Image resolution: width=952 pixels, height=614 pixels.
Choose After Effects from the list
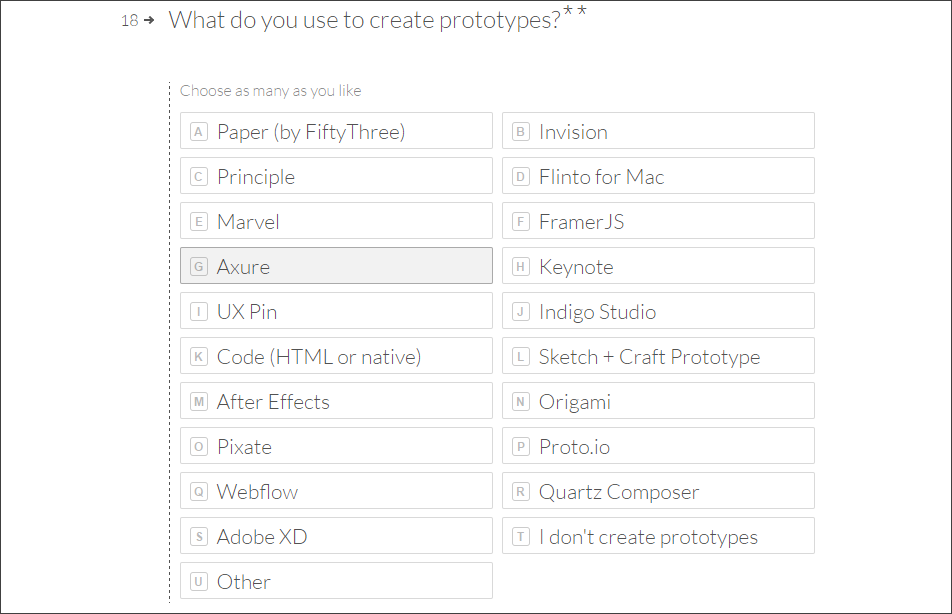tap(336, 401)
